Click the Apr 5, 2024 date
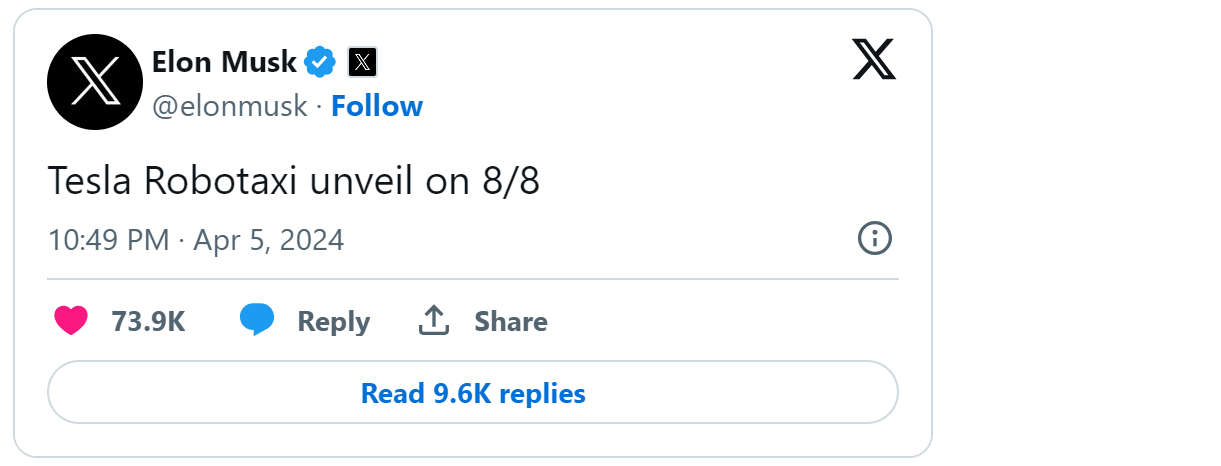 point(268,241)
